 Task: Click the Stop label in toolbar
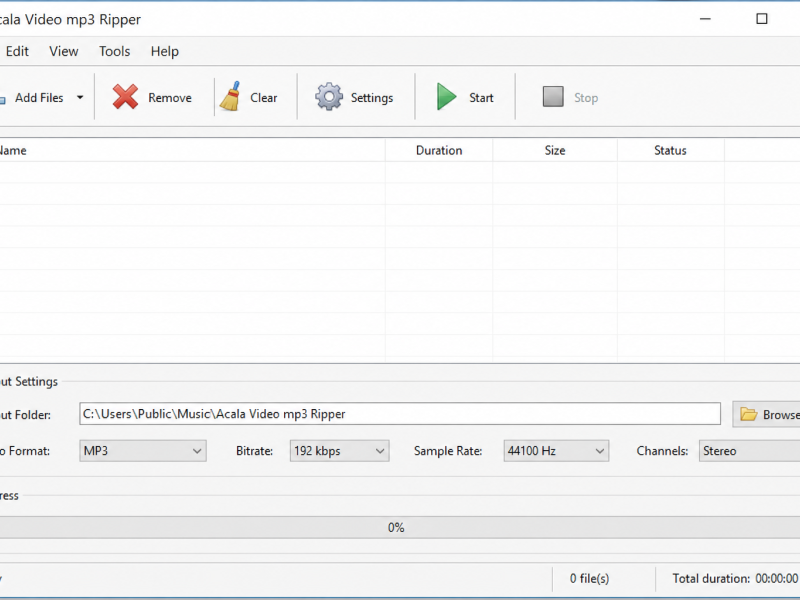pyautogui.click(x=586, y=97)
